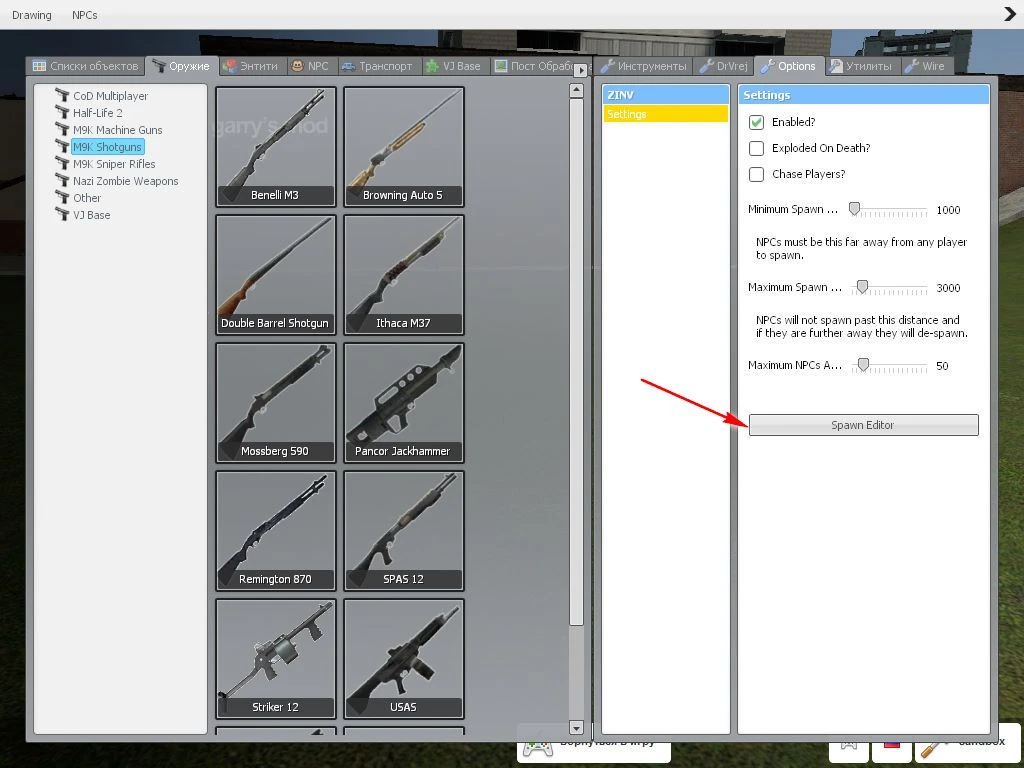Image resolution: width=1024 pixels, height=768 pixels.
Task: Select the Pancor Jackhammer icon
Action: click(x=404, y=403)
